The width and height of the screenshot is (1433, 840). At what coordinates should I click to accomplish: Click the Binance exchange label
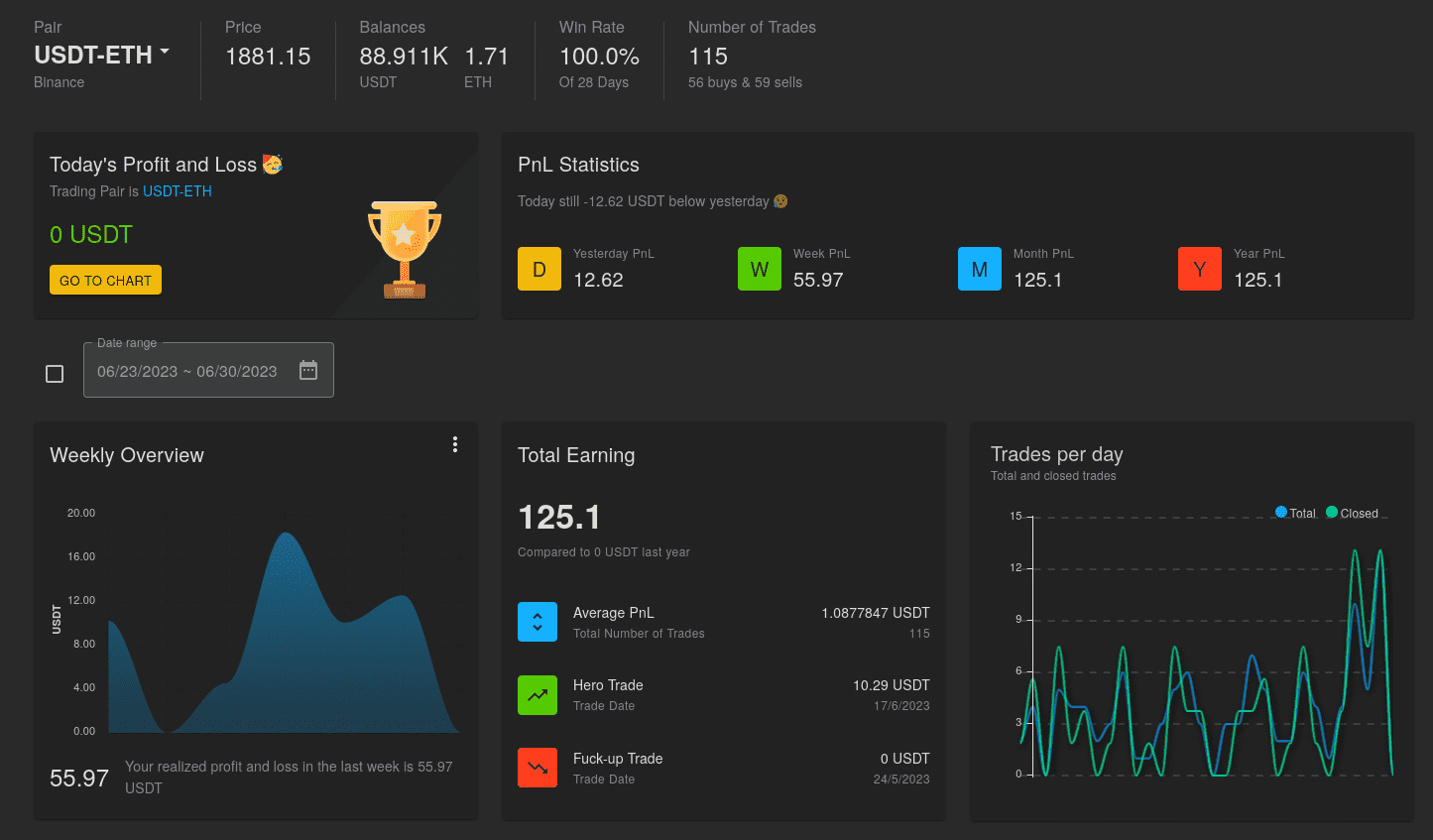click(59, 82)
